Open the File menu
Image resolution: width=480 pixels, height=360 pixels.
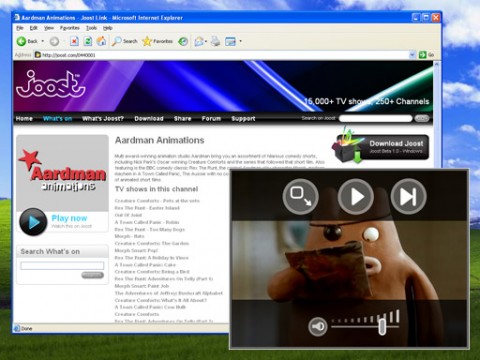pos(20,28)
